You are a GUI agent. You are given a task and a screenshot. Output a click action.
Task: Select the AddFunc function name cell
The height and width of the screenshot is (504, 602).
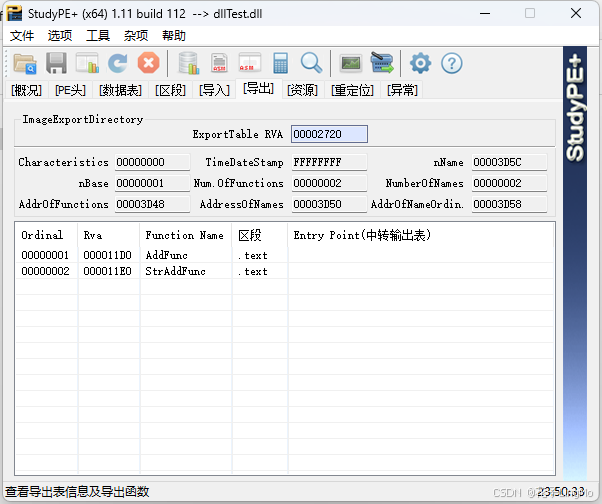tap(166, 255)
